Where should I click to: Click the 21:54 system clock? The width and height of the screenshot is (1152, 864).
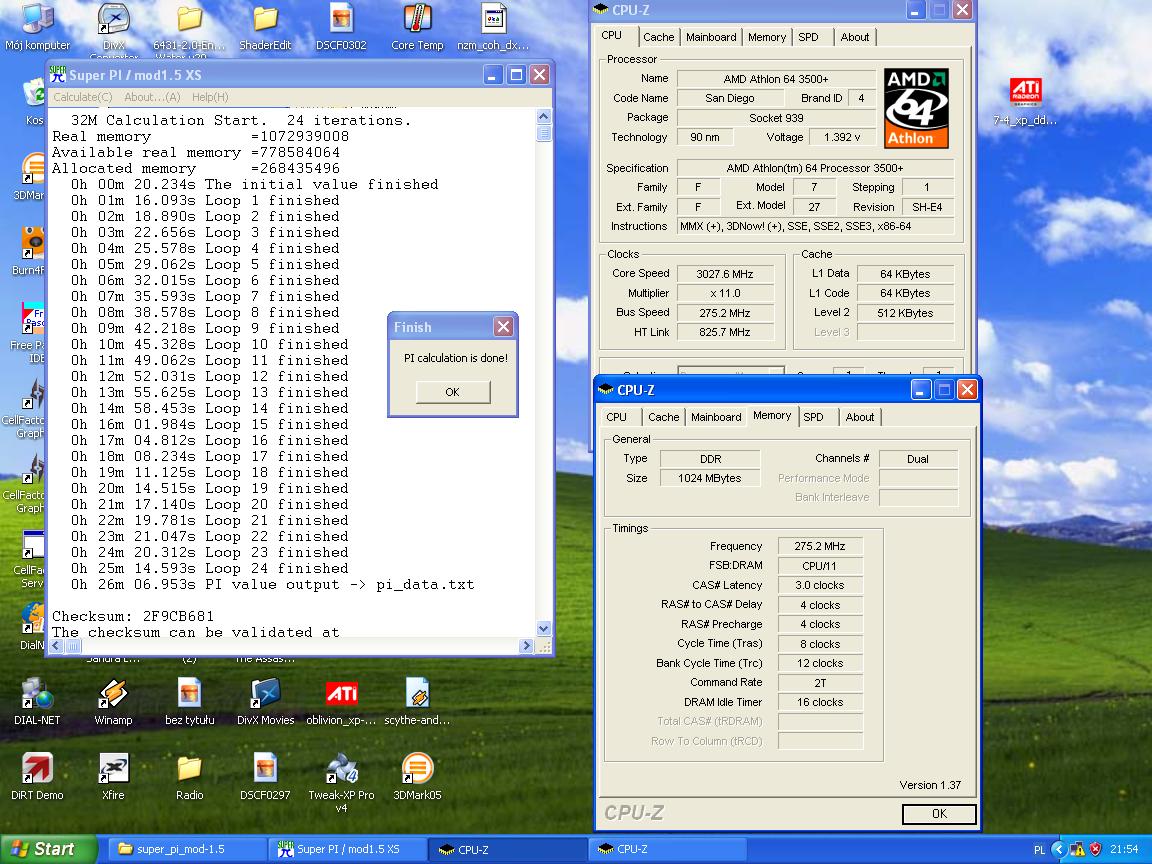click(1124, 849)
